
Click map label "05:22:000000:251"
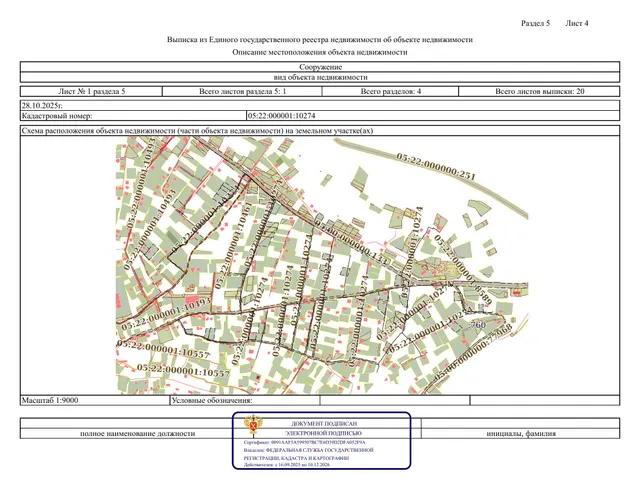436,166
